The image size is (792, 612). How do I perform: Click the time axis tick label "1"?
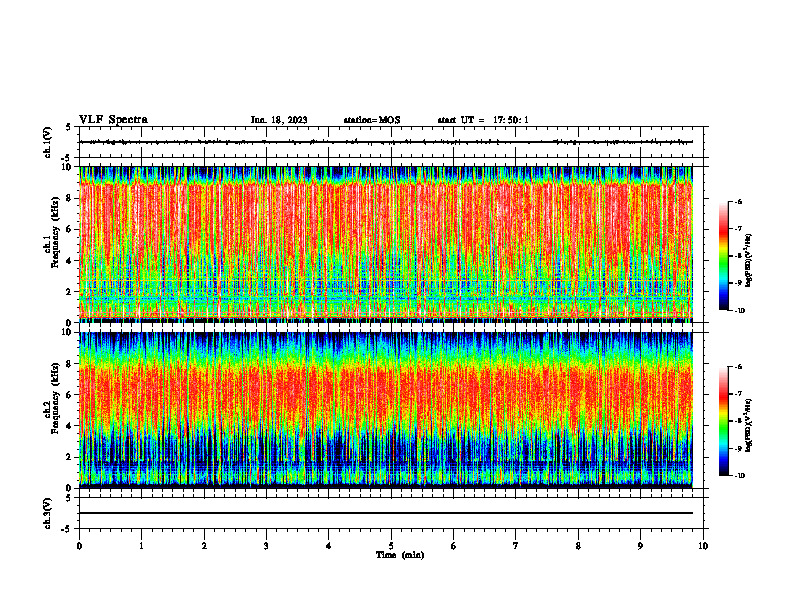(x=141, y=546)
